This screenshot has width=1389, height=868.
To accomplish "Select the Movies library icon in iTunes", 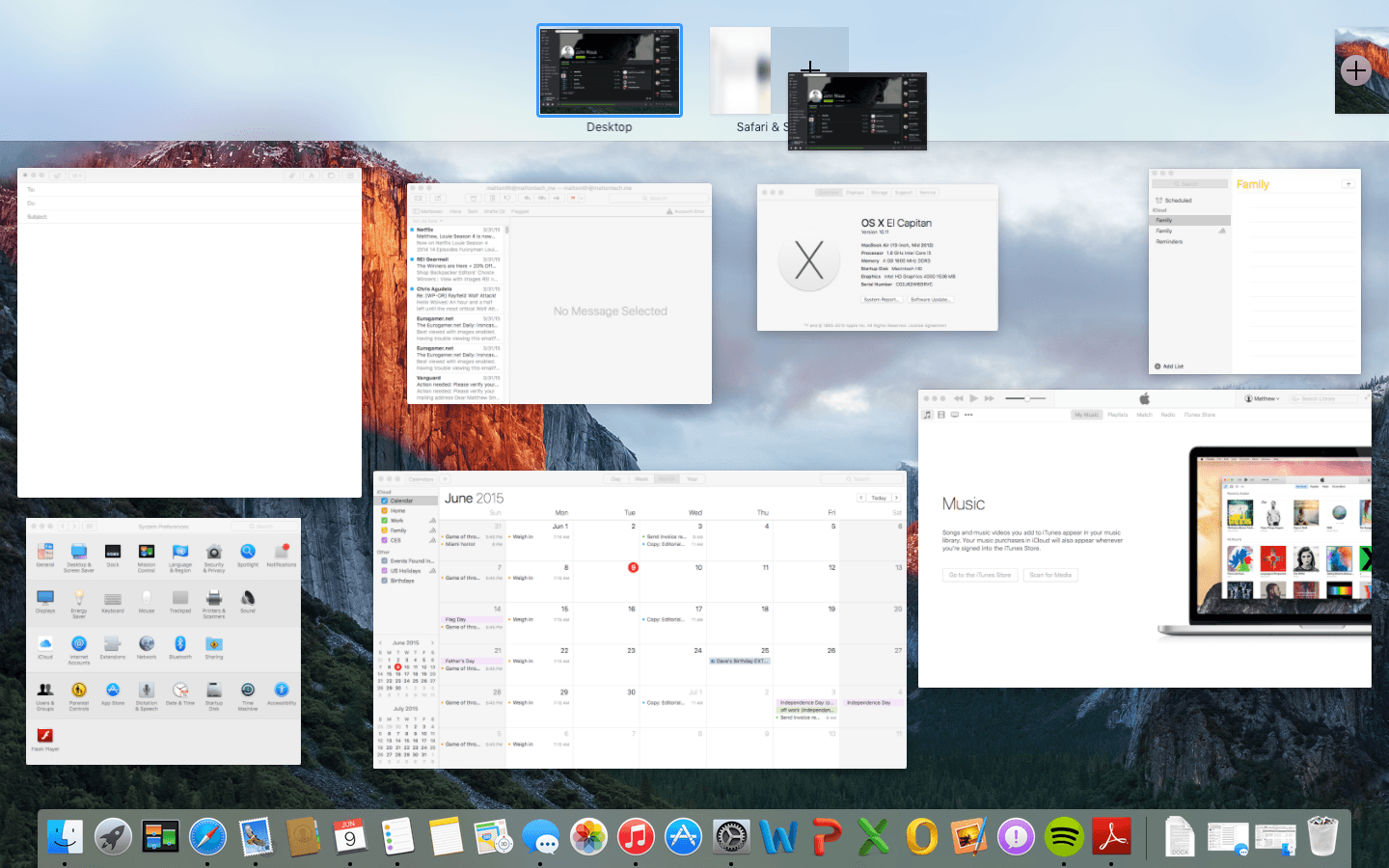I will pyautogui.click(x=941, y=415).
